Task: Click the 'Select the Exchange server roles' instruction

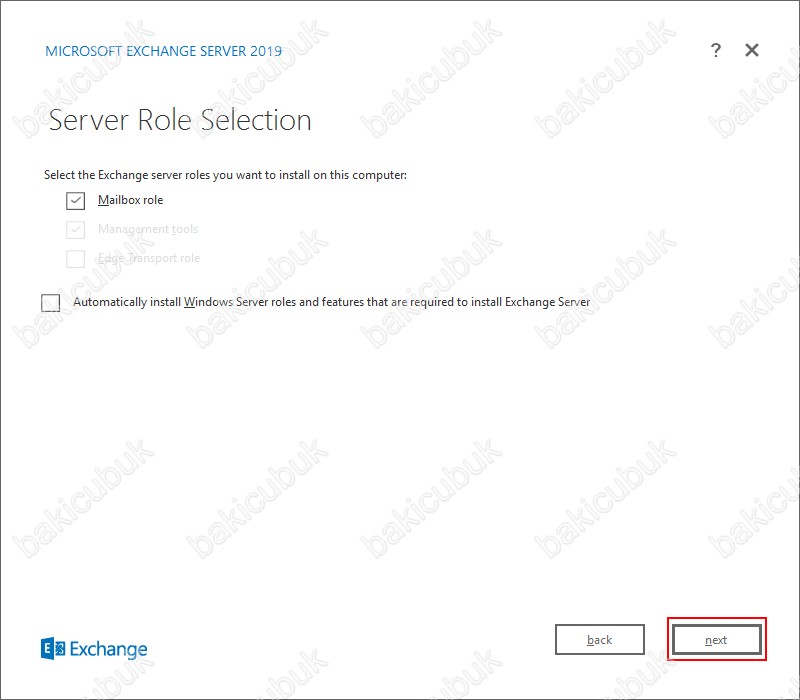Action: point(226,175)
